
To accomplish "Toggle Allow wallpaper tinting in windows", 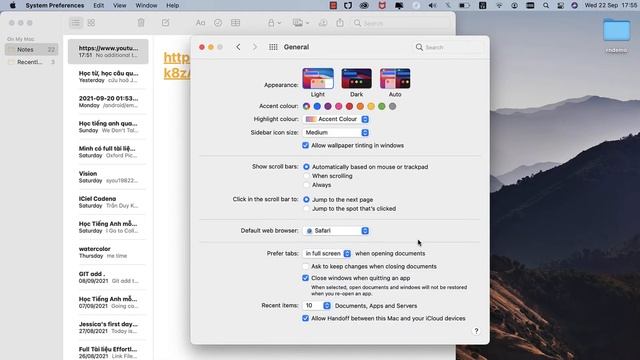I will [x=305, y=145].
